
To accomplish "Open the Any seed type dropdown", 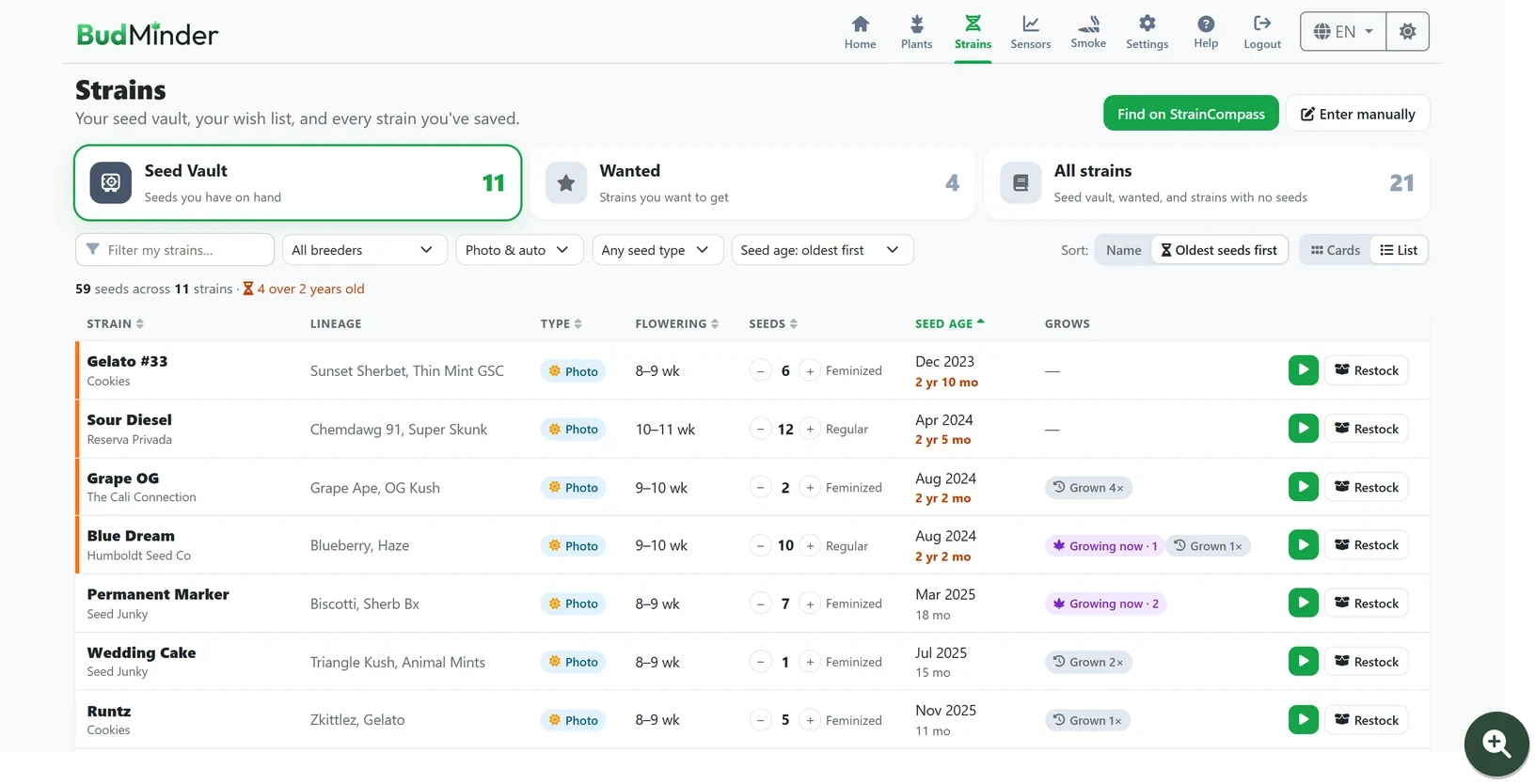I will click(x=657, y=250).
